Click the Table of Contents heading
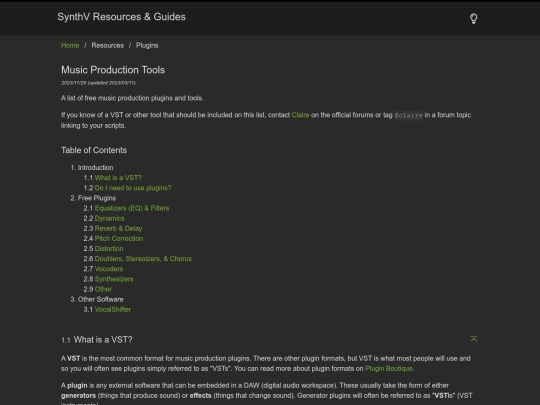 [x=94, y=150]
